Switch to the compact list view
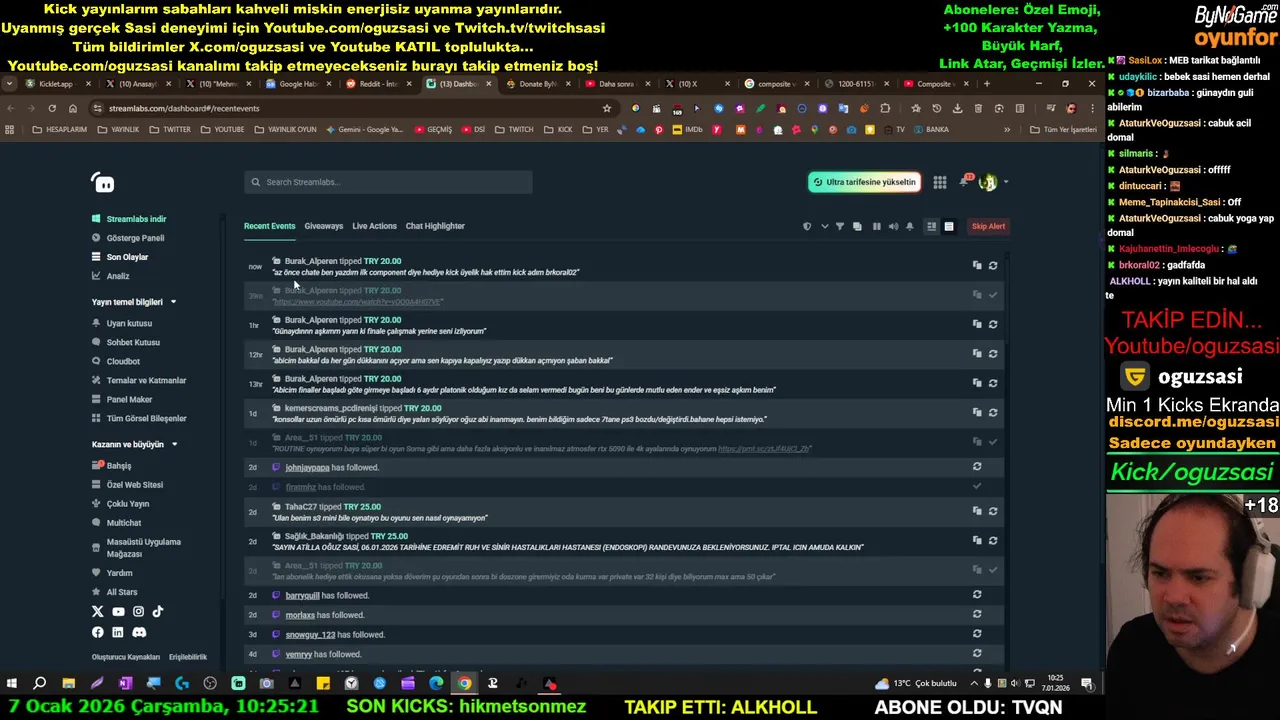This screenshot has height=720, width=1280. coord(949,226)
